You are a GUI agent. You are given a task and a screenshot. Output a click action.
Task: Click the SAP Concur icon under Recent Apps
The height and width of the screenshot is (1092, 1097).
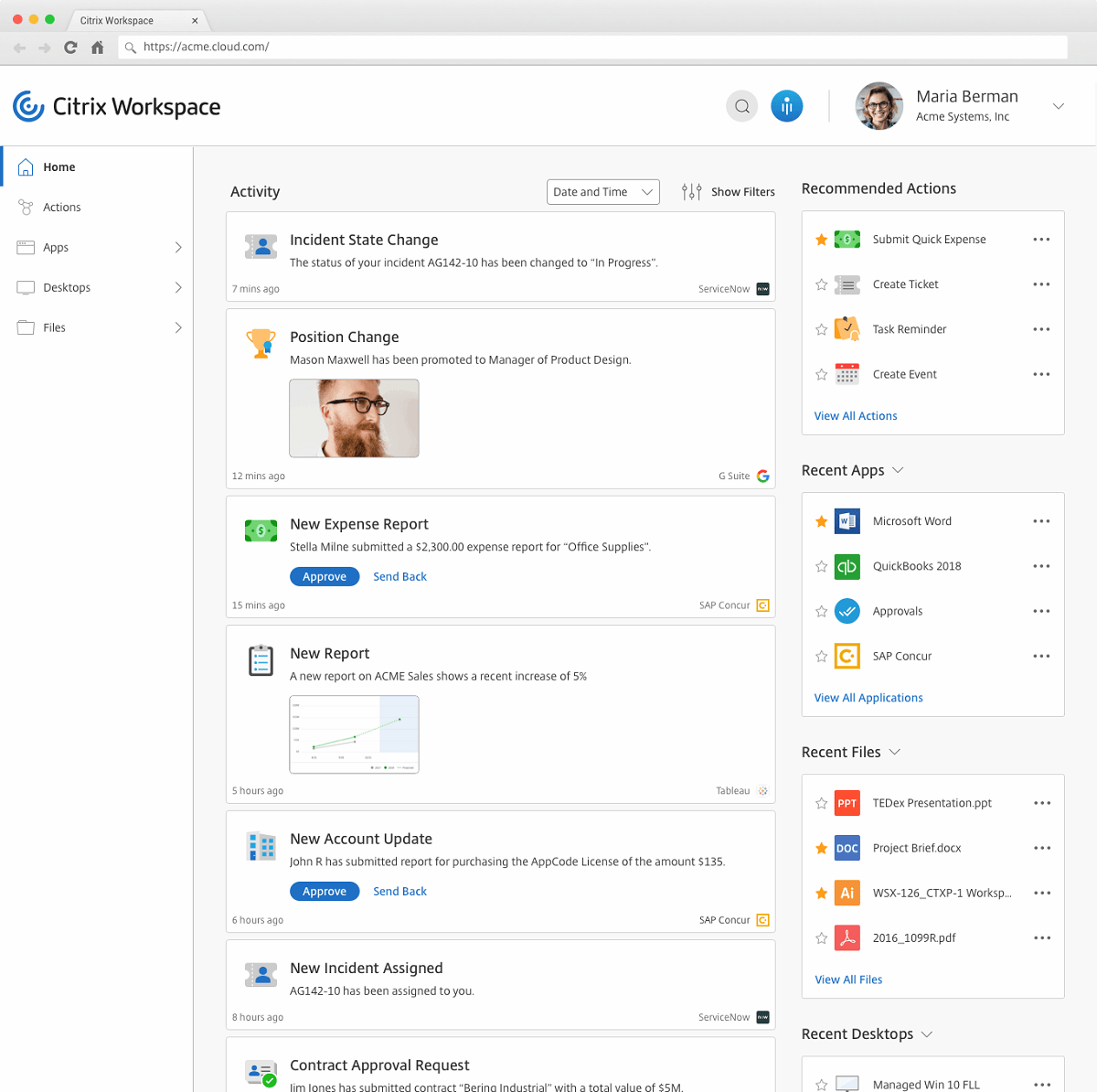(847, 656)
